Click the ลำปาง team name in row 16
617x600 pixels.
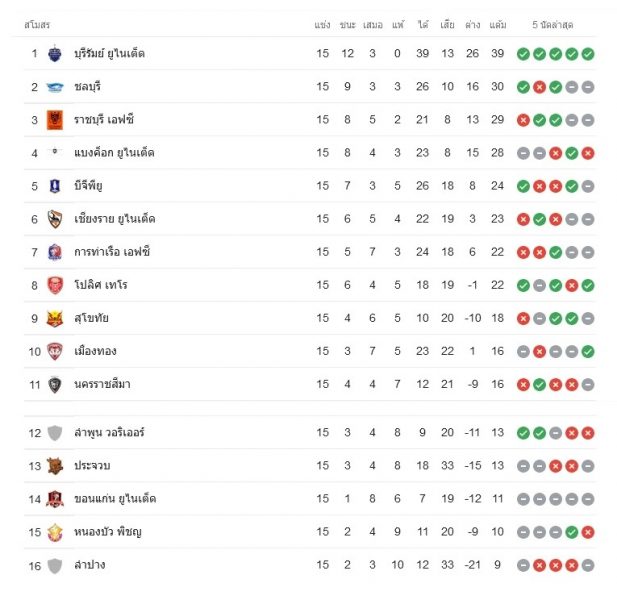click(89, 565)
